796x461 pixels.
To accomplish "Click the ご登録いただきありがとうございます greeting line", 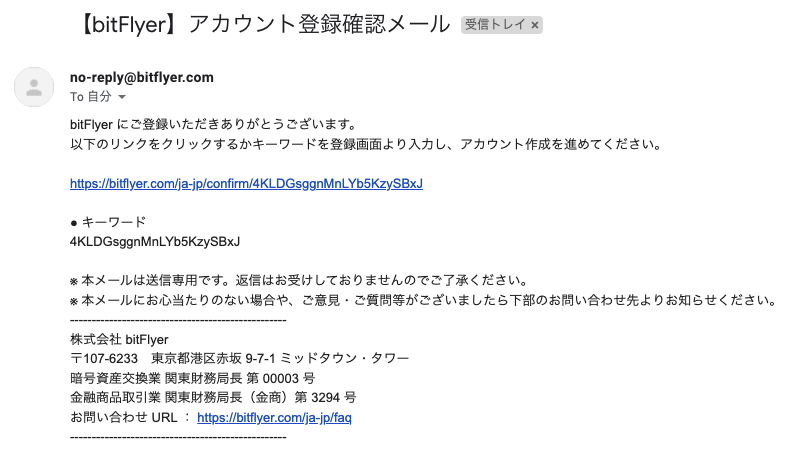I will click(x=214, y=124).
